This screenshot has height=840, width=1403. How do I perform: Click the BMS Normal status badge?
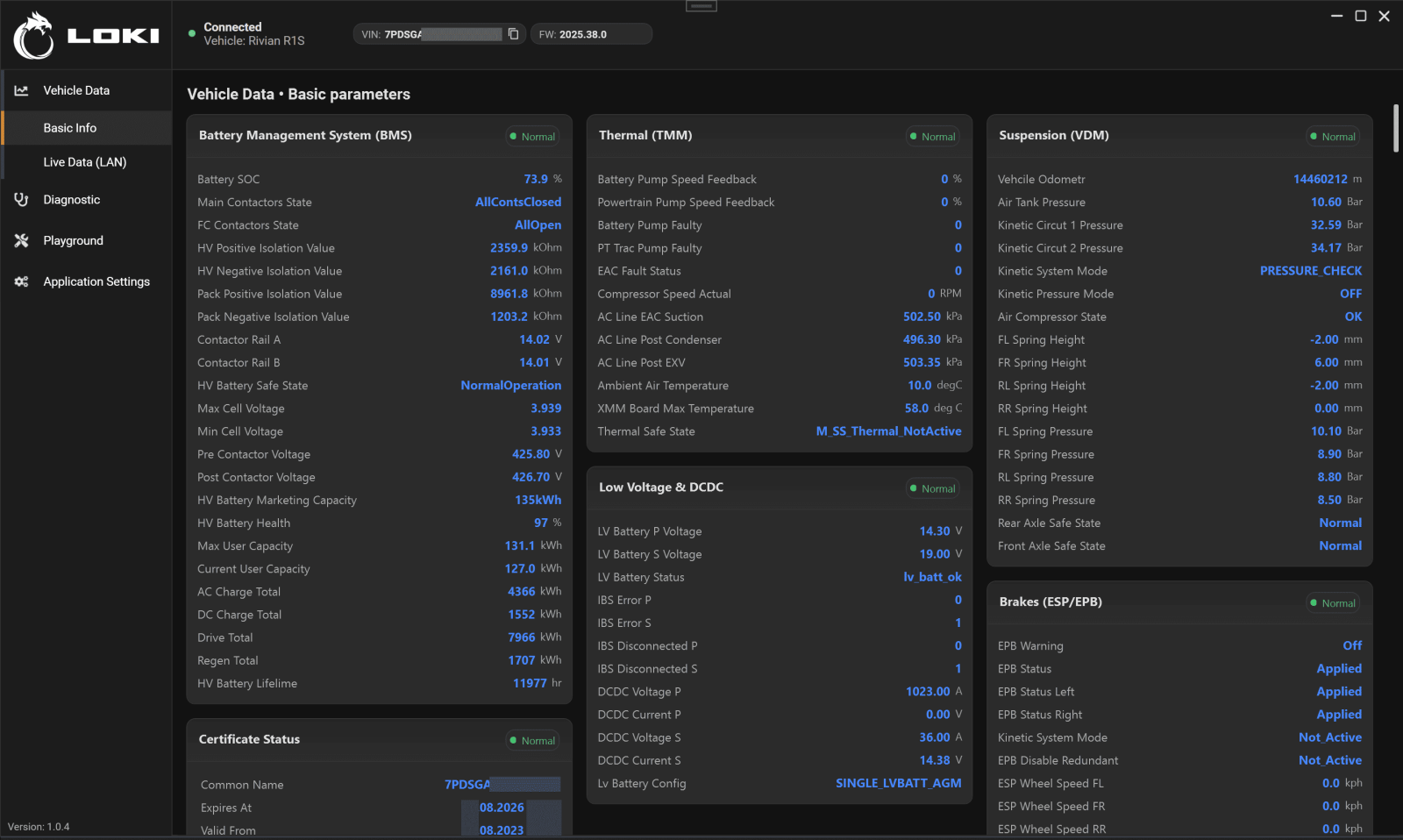coord(532,137)
